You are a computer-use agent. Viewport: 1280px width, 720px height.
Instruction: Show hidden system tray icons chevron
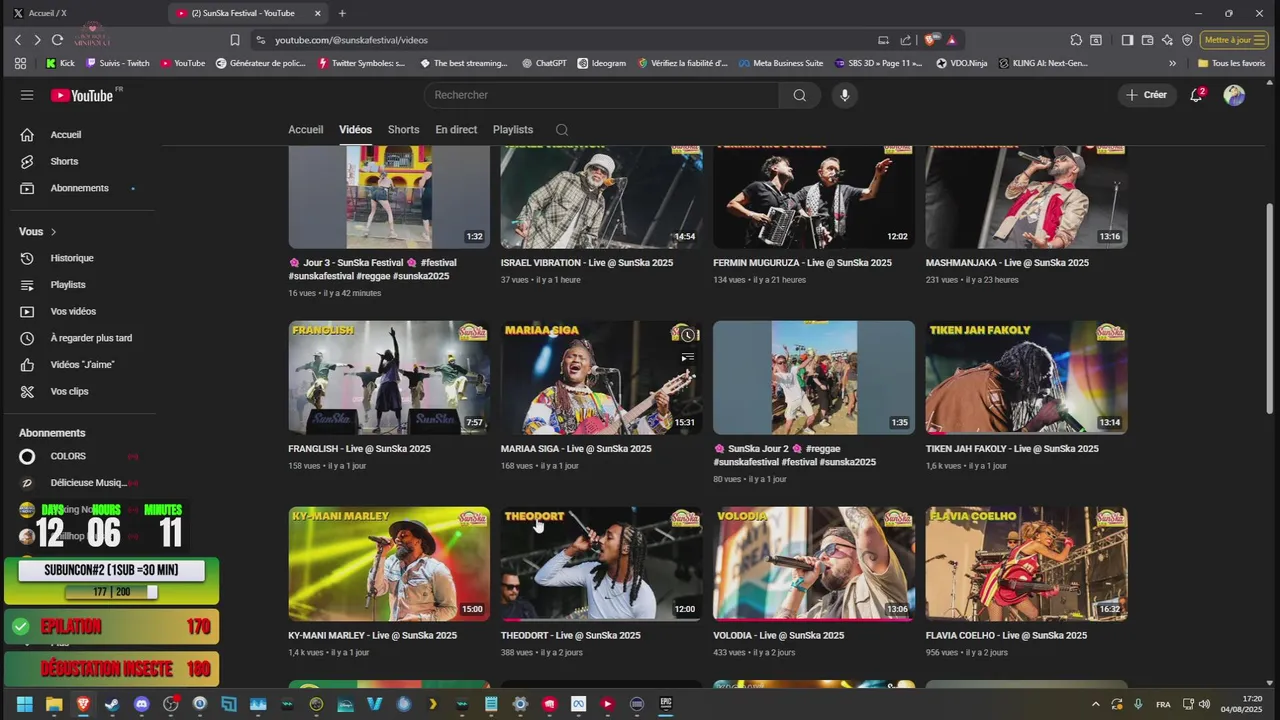1095,704
